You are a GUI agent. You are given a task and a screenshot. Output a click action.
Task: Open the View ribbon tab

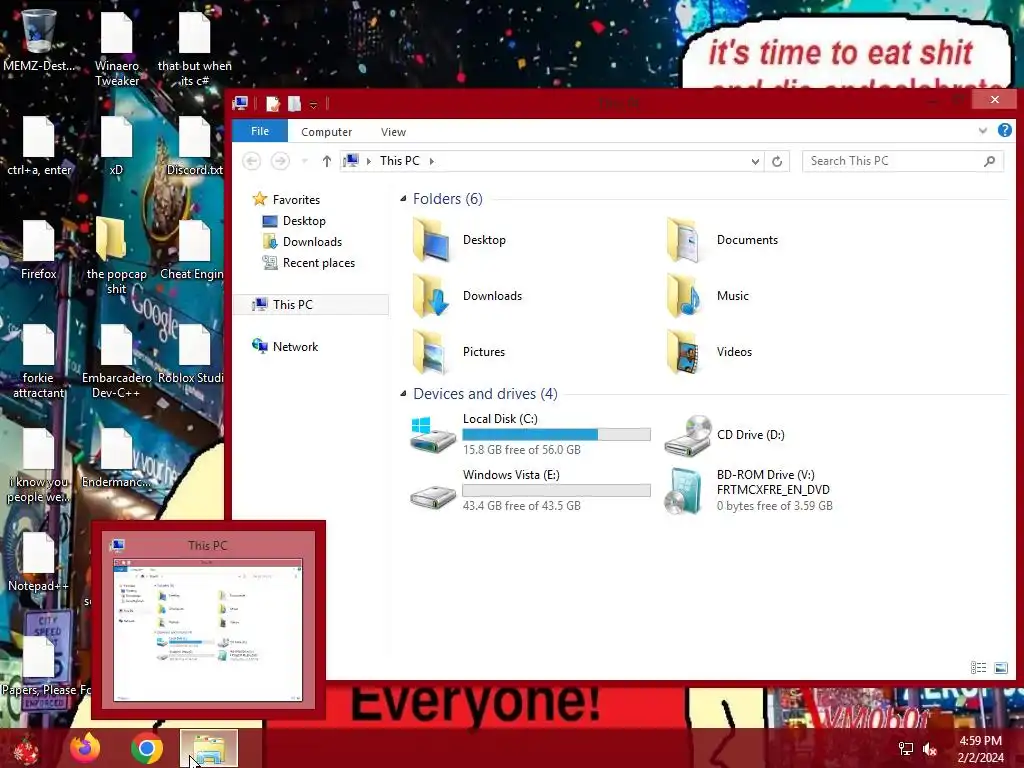coord(393,131)
